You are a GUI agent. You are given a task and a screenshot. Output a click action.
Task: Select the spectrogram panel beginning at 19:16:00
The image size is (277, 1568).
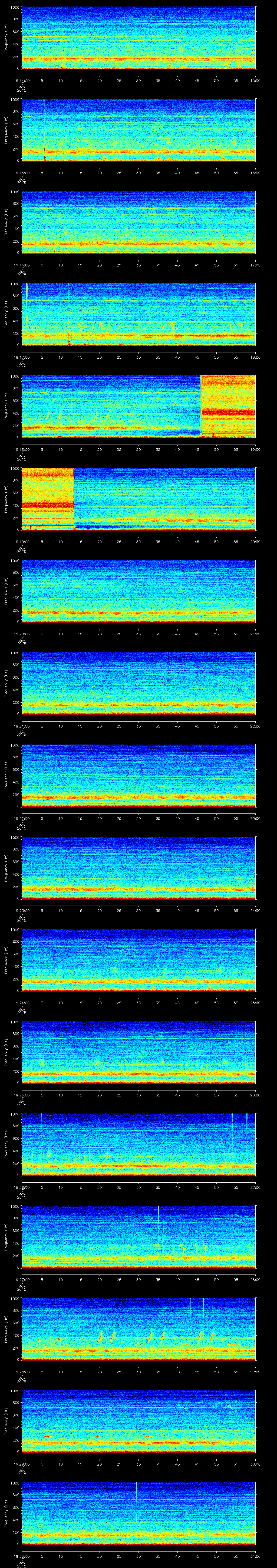pos(138,222)
